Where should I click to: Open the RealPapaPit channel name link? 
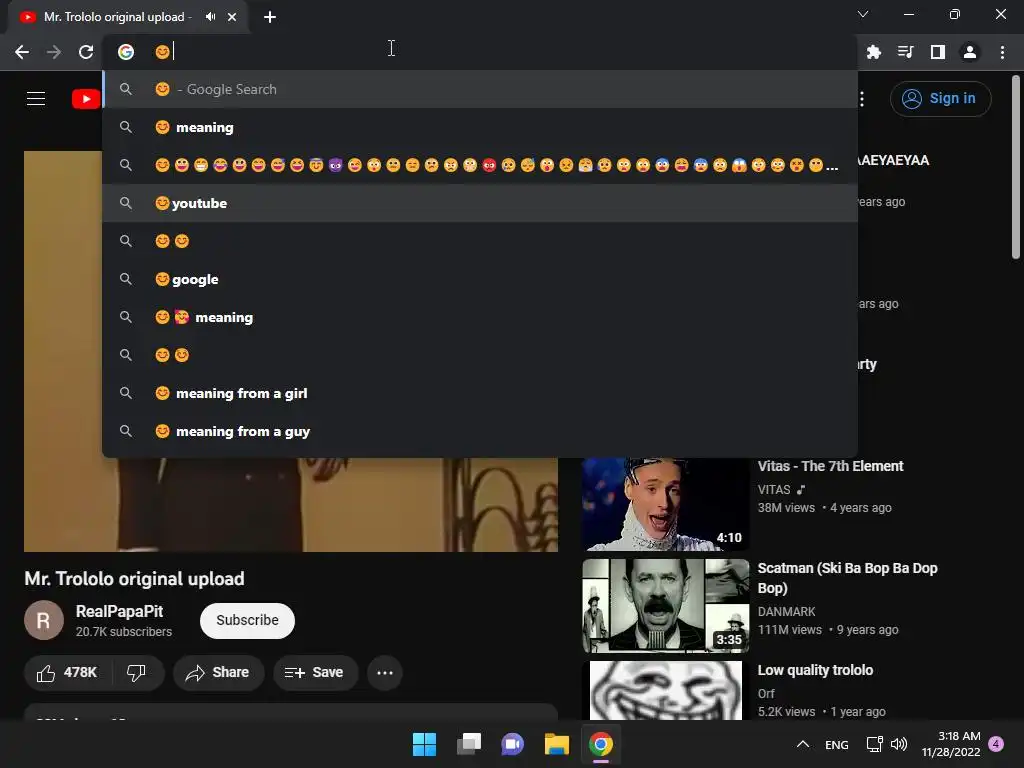point(120,611)
